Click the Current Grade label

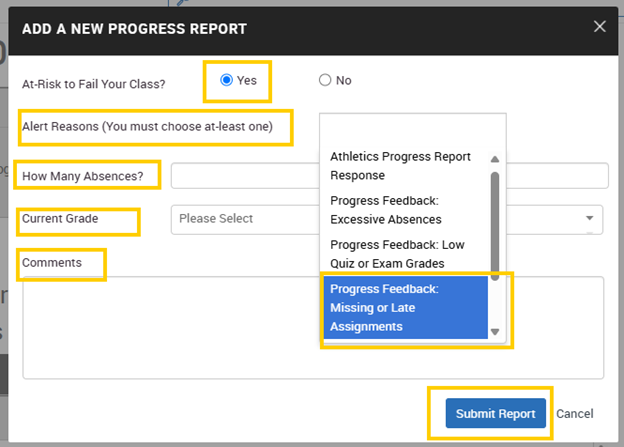(61, 218)
